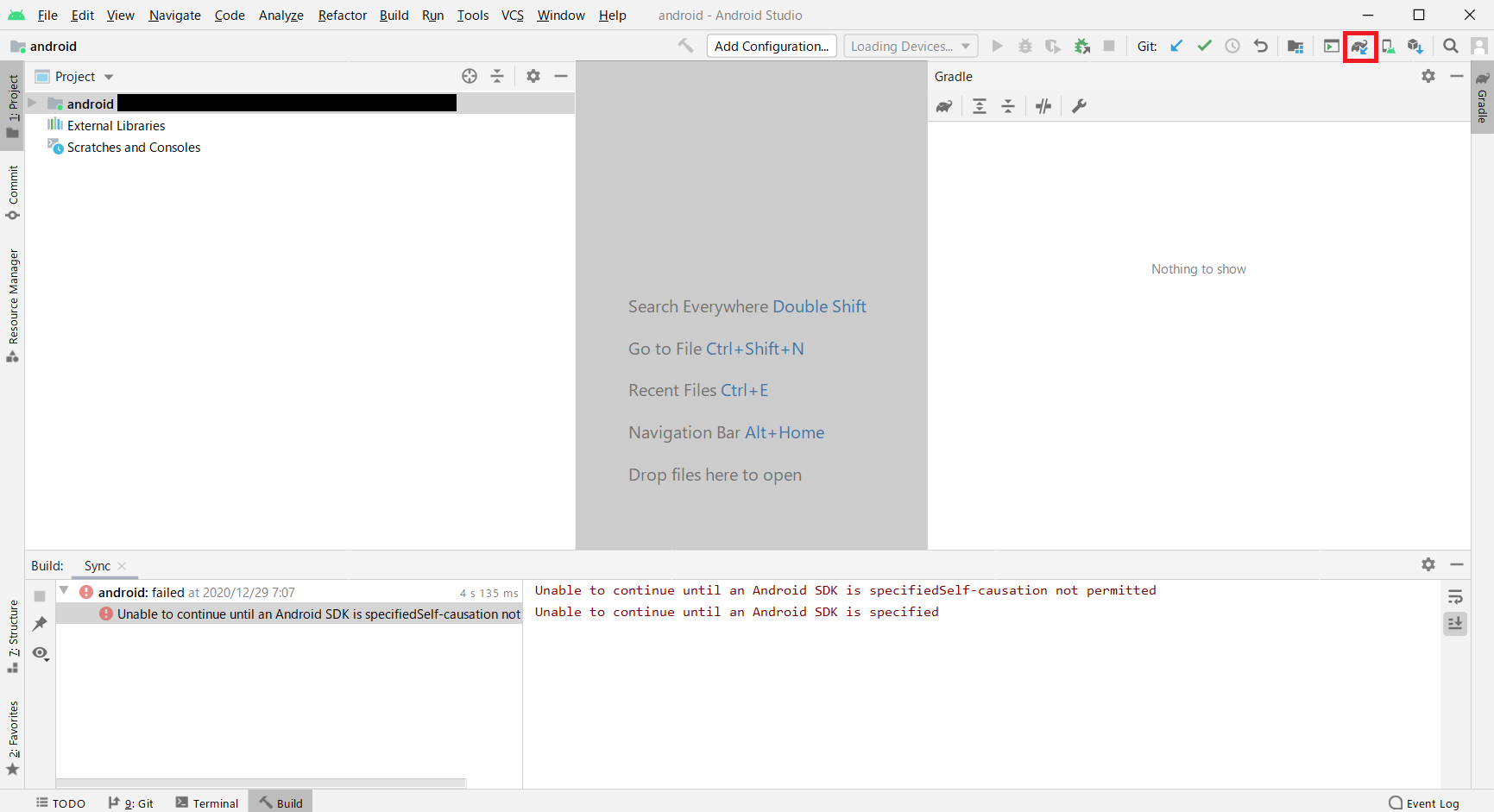Click Git Update Project blue arrow
1494x812 pixels.
(x=1176, y=46)
